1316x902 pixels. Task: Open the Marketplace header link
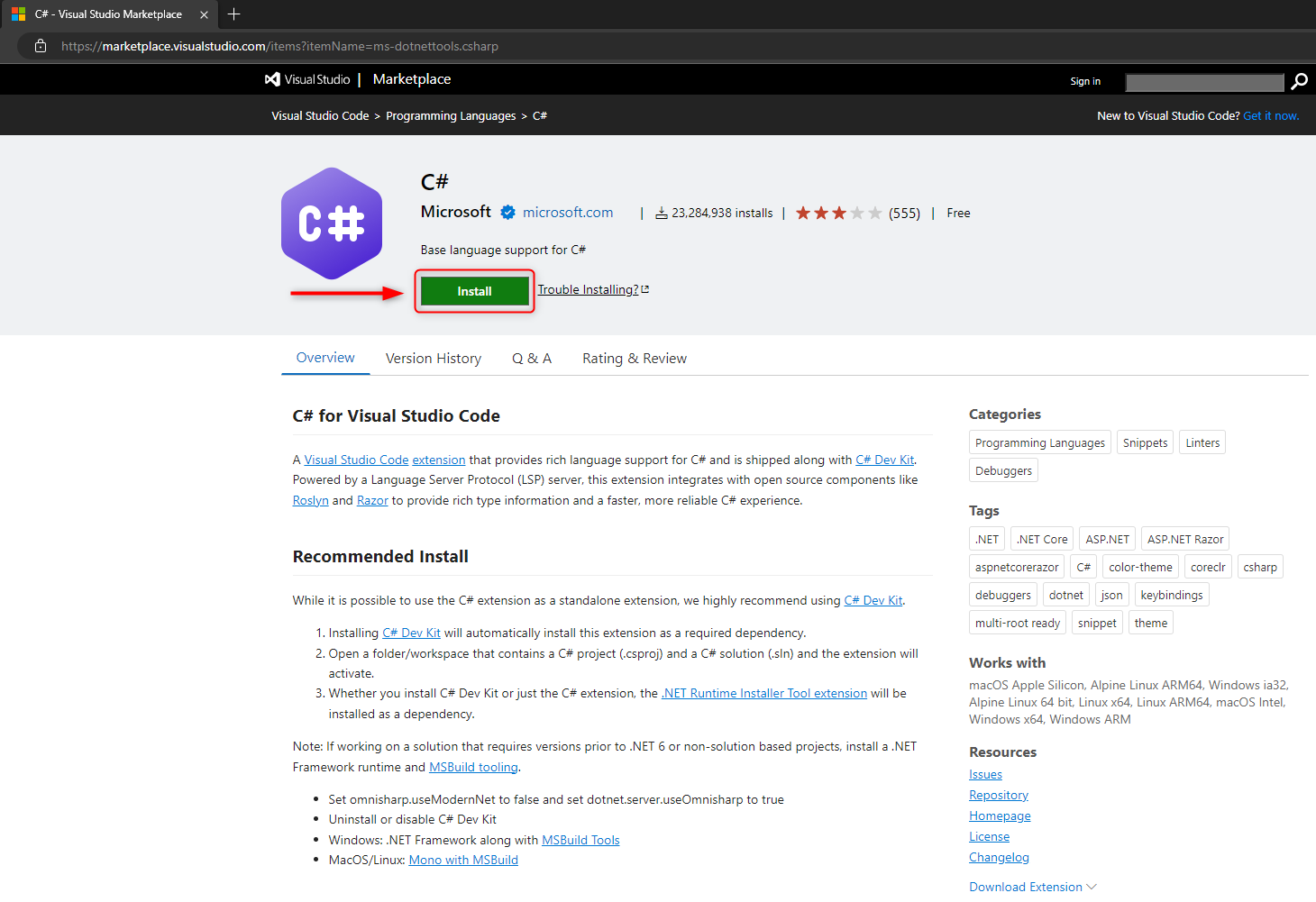coord(412,79)
